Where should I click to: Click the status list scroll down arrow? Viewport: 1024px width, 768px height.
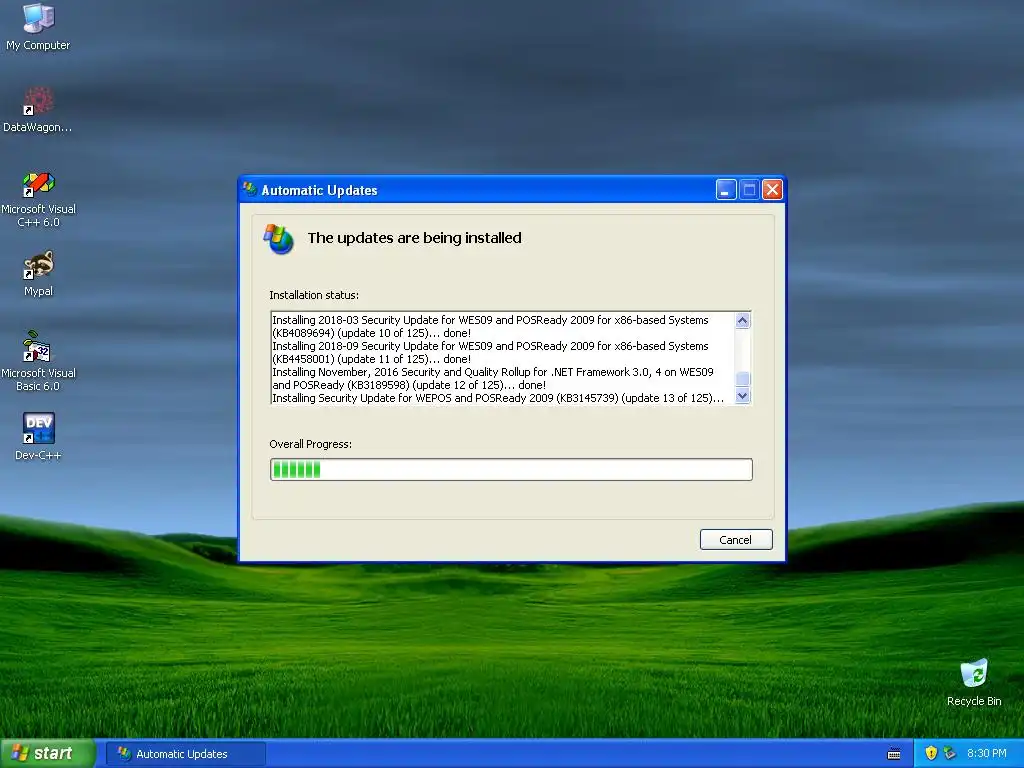coord(743,396)
